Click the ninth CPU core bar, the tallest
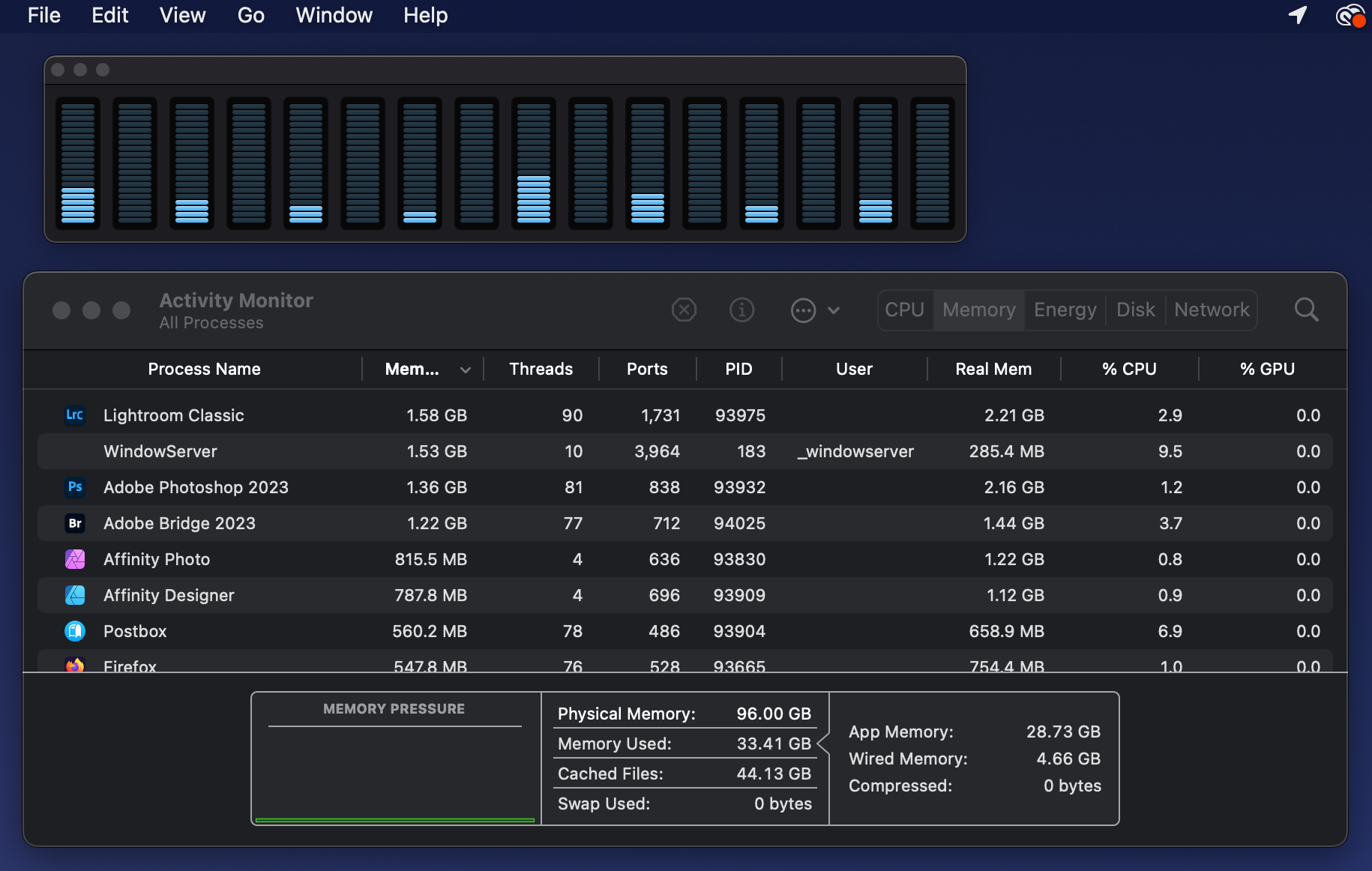Image resolution: width=1372 pixels, height=871 pixels. 534,163
